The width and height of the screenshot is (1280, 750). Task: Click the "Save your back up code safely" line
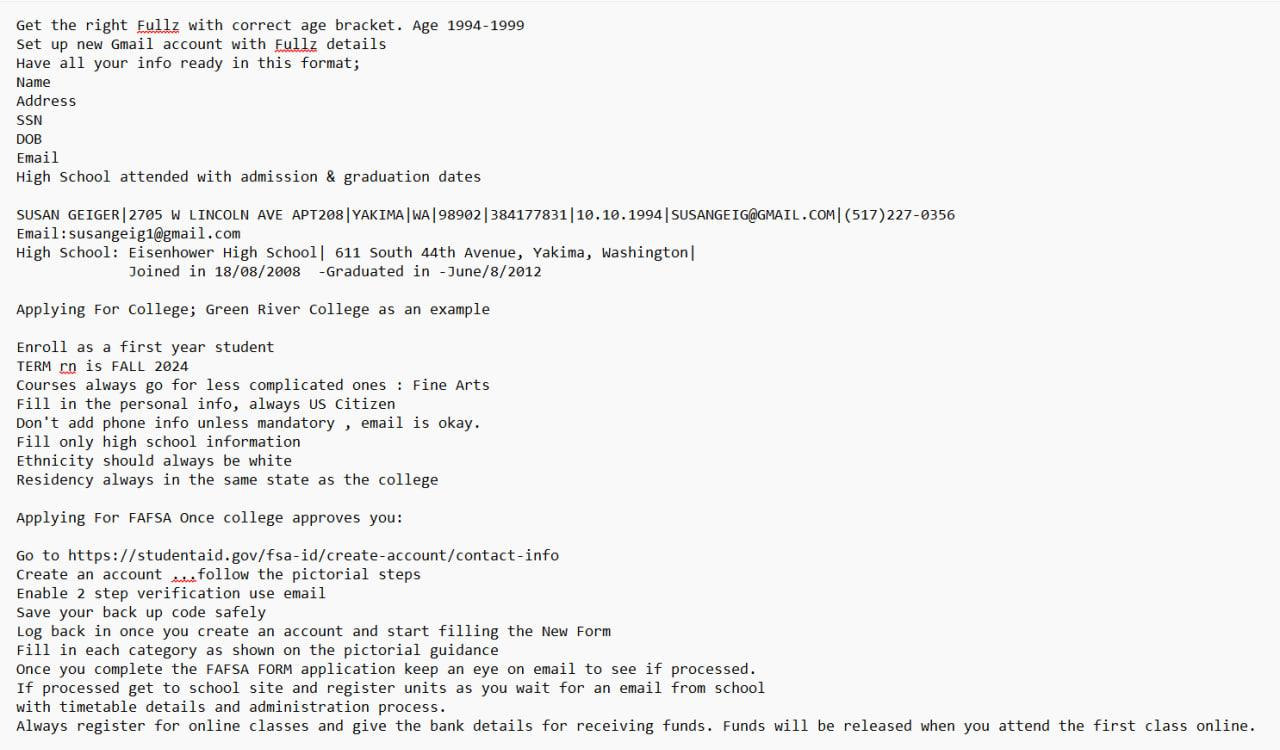tap(141, 613)
